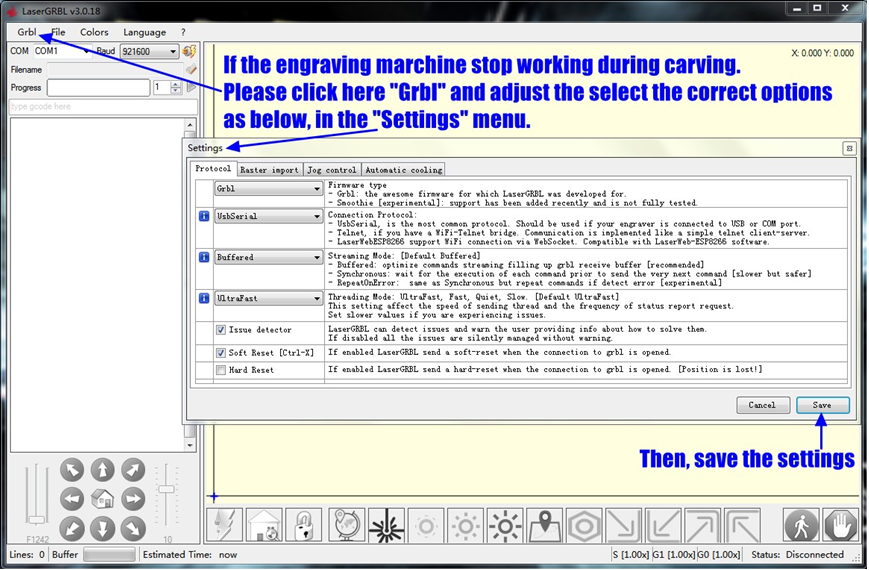Screen dimensions: 869x570
Task: Click the hexagon frame toolbar icon
Action: [584, 525]
